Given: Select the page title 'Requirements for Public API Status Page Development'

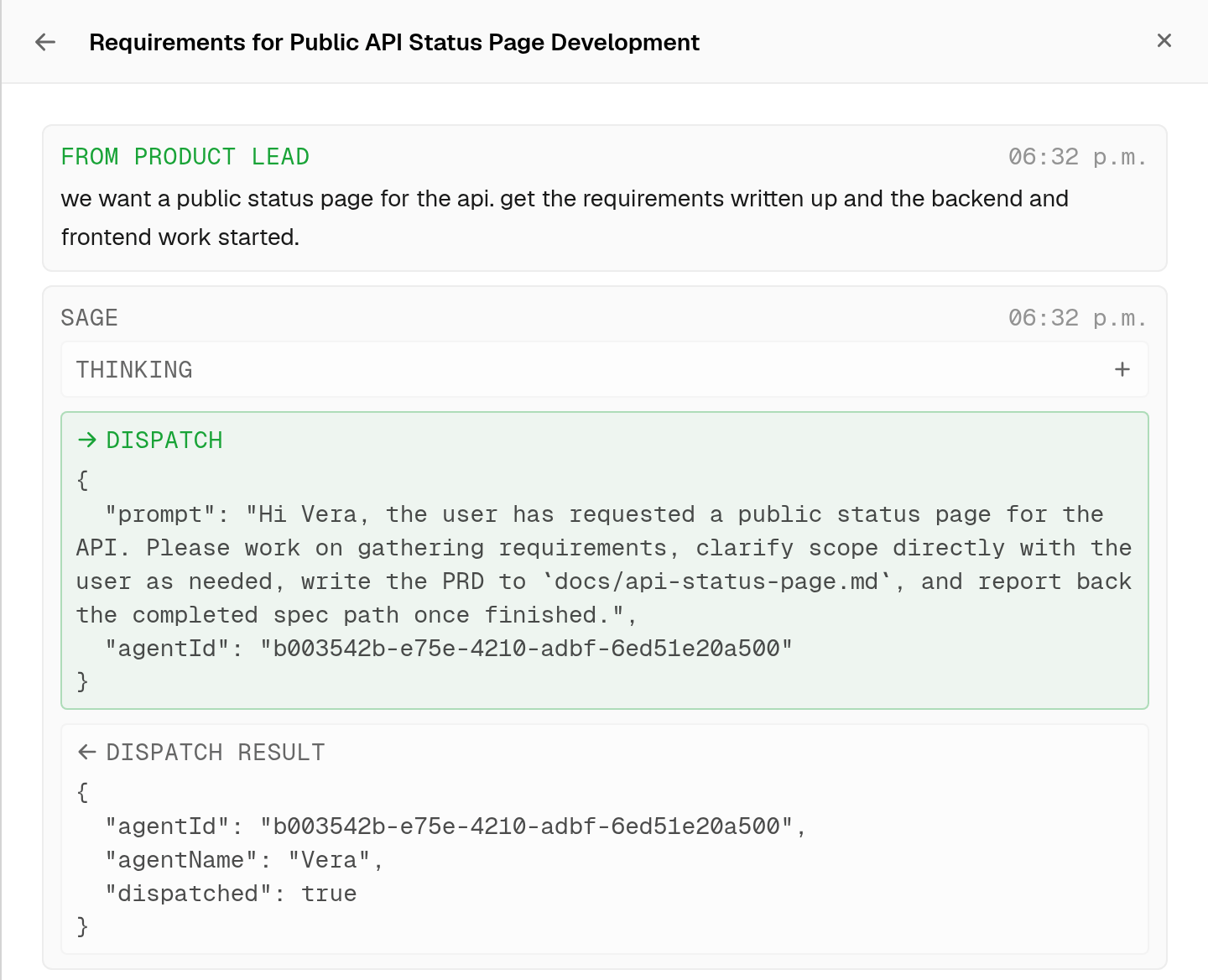Looking at the screenshot, I should point(394,42).
